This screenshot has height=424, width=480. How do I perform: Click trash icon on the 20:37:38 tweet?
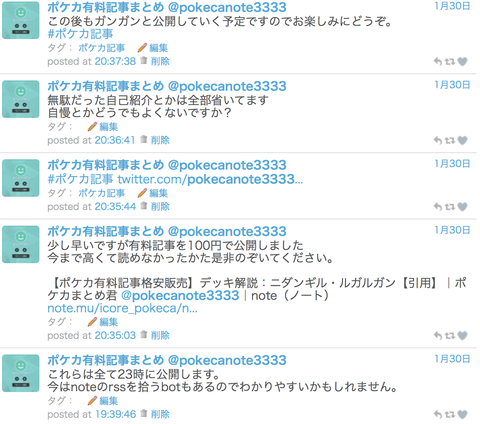[x=143, y=61]
